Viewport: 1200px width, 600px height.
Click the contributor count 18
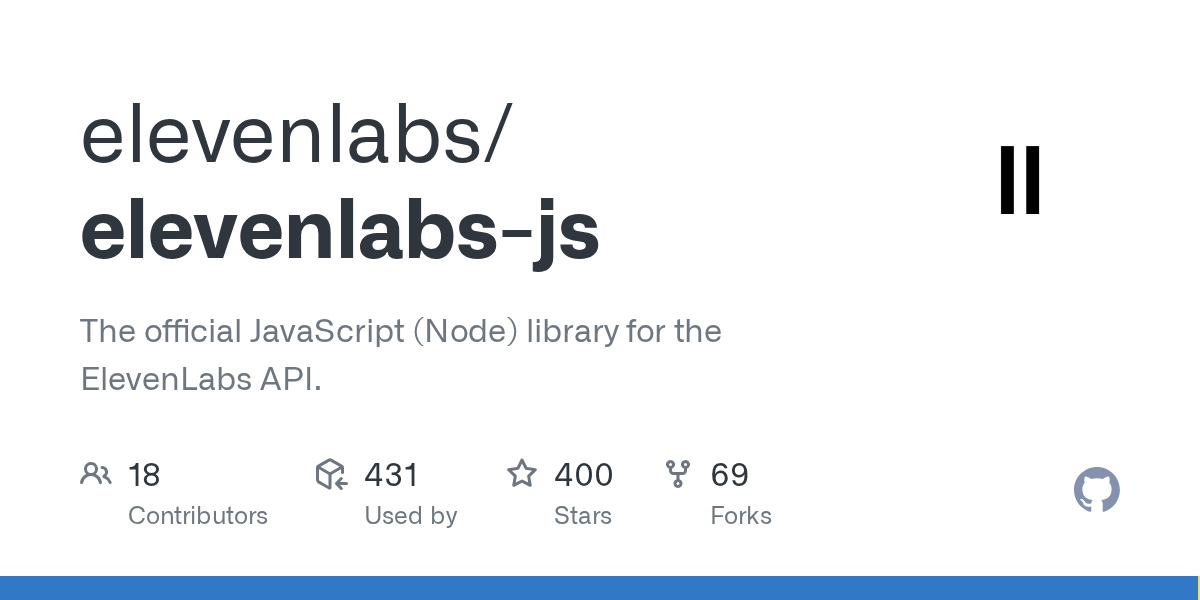pos(144,475)
